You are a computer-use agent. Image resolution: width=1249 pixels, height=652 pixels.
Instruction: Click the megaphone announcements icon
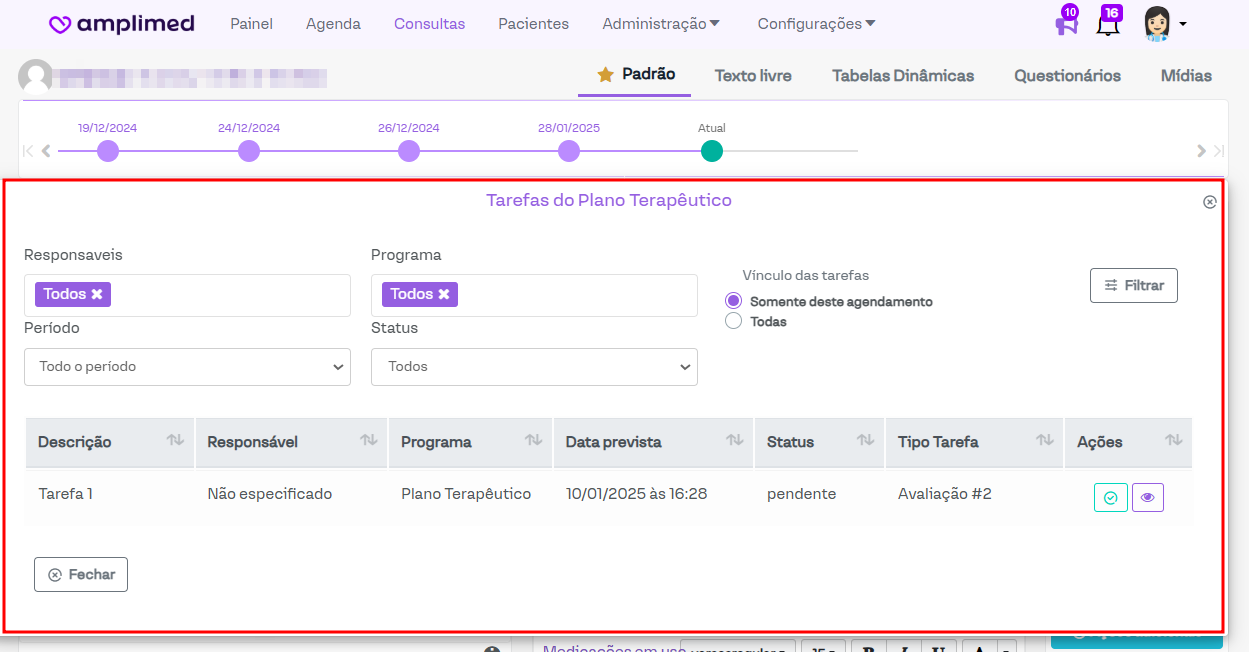click(x=1066, y=24)
